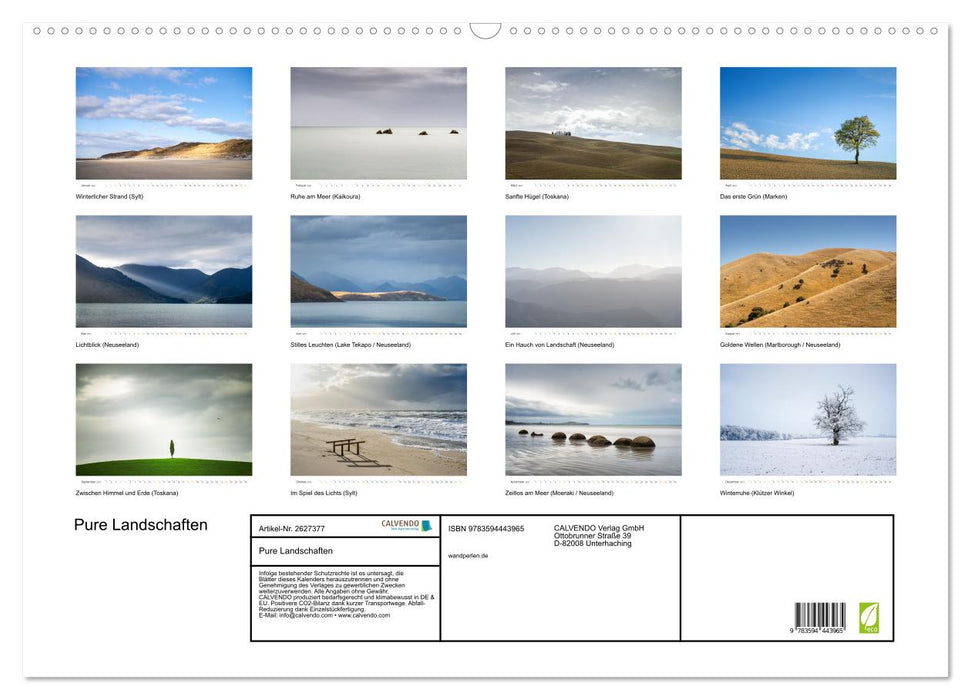Open the Ruhe am Meer (Kaikoura) photo

[378, 123]
